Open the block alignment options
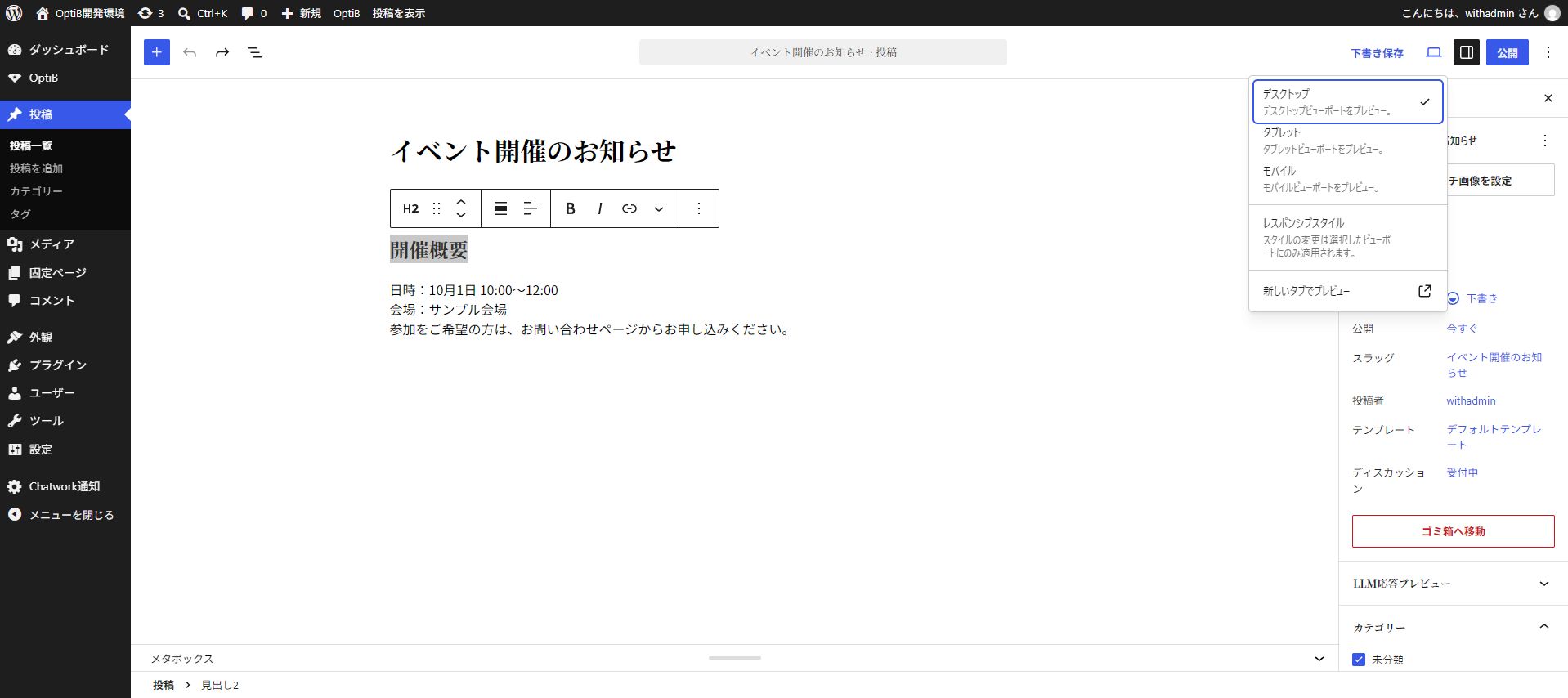 501,208
